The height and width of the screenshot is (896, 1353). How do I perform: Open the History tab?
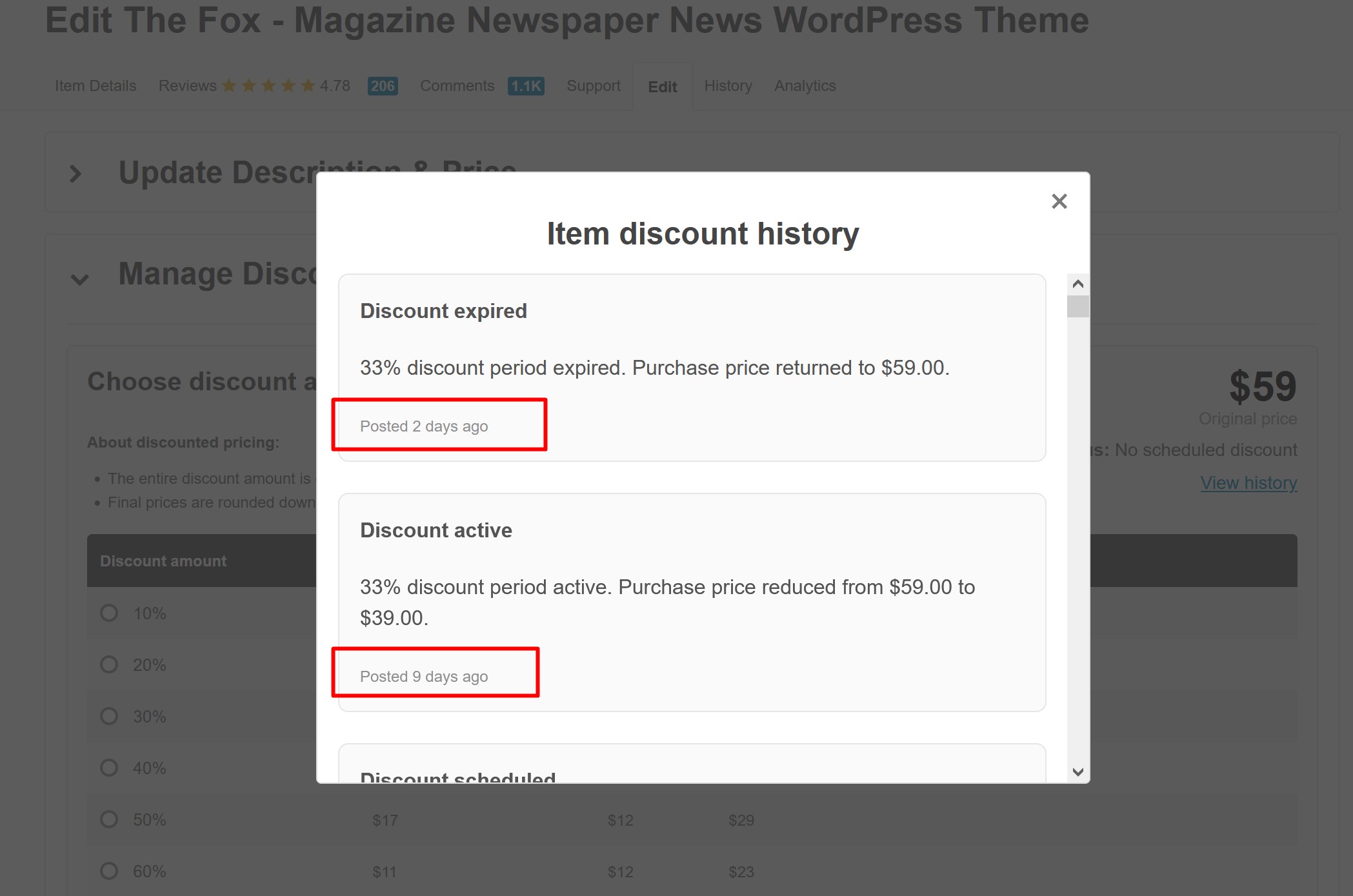728,86
